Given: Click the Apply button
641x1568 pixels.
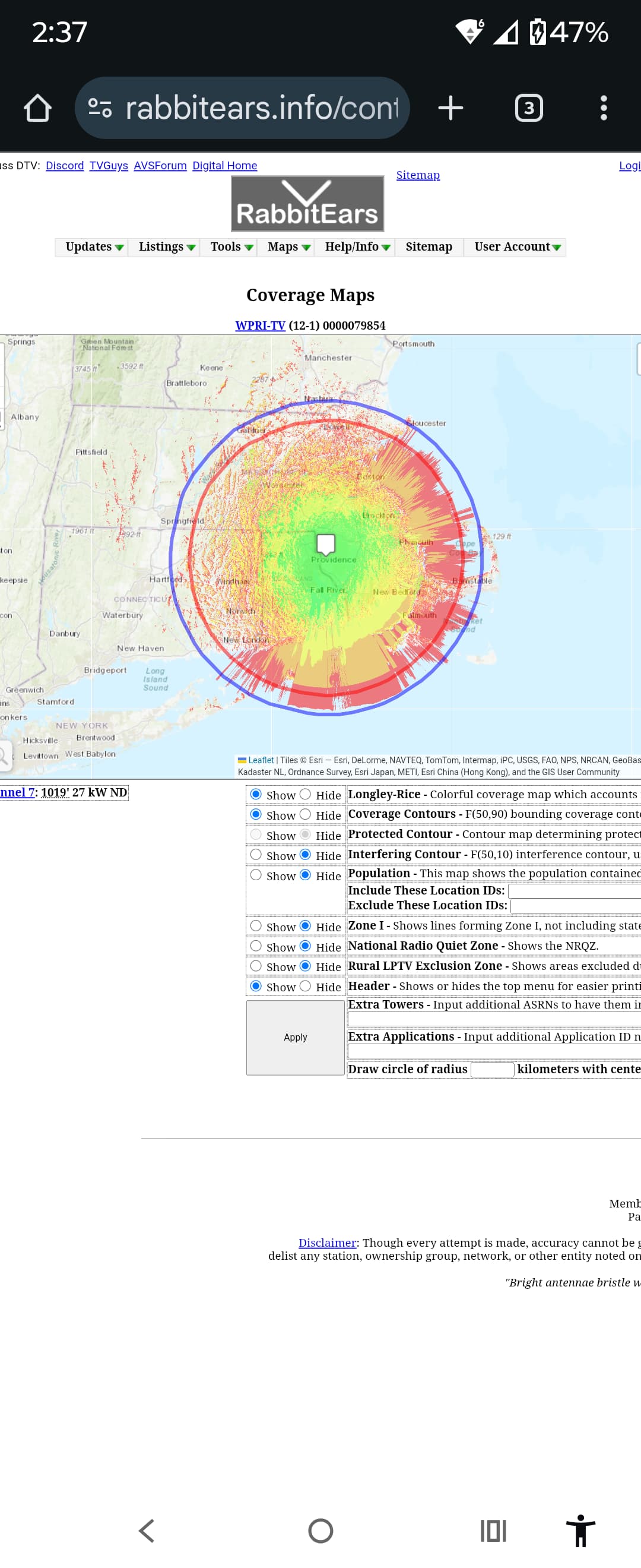Looking at the screenshot, I should click(x=296, y=1037).
